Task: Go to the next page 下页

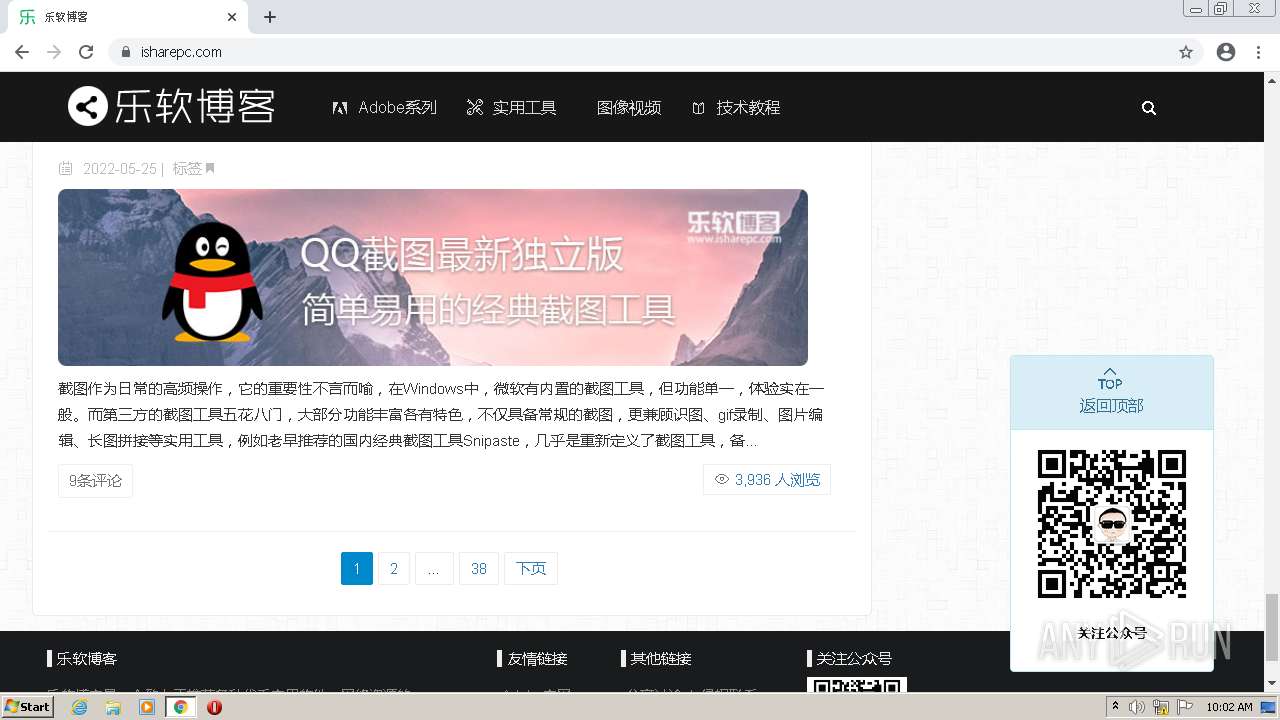Action: tap(531, 568)
